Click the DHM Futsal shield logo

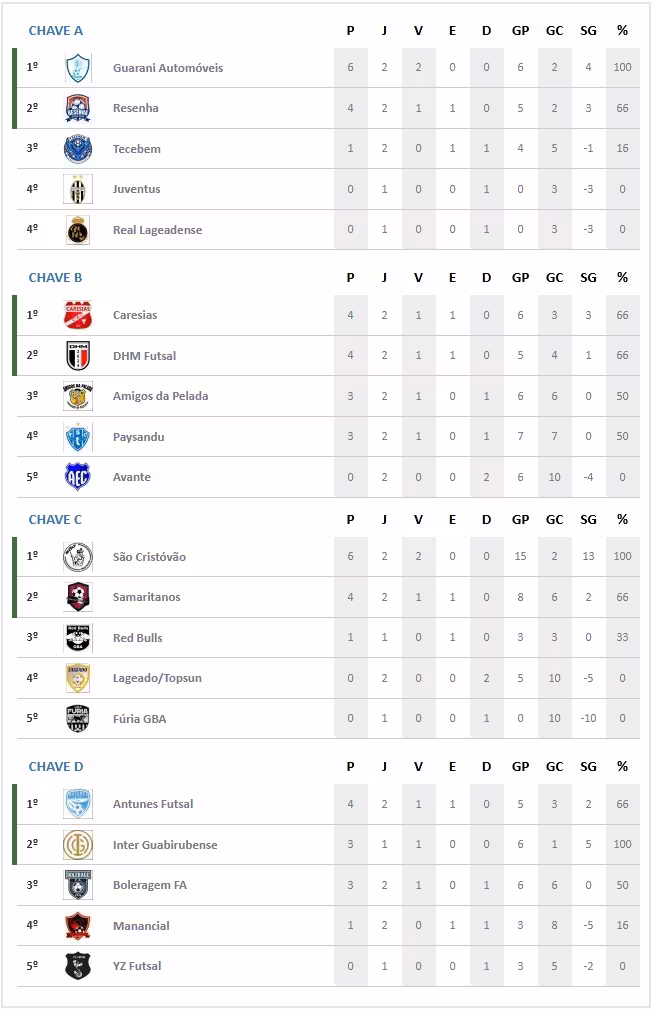[78, 356]
